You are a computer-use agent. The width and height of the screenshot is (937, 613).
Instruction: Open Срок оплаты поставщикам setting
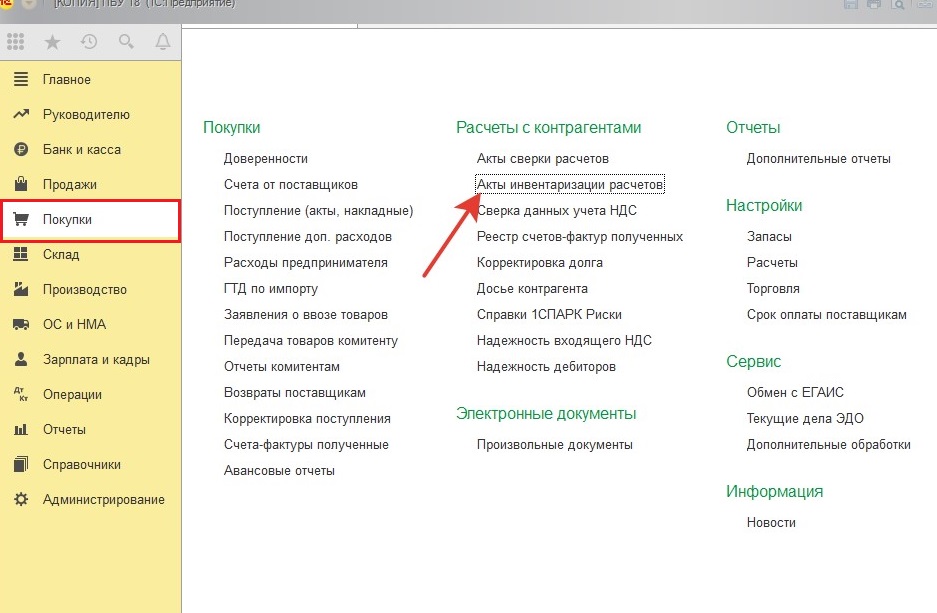(826, 315)
